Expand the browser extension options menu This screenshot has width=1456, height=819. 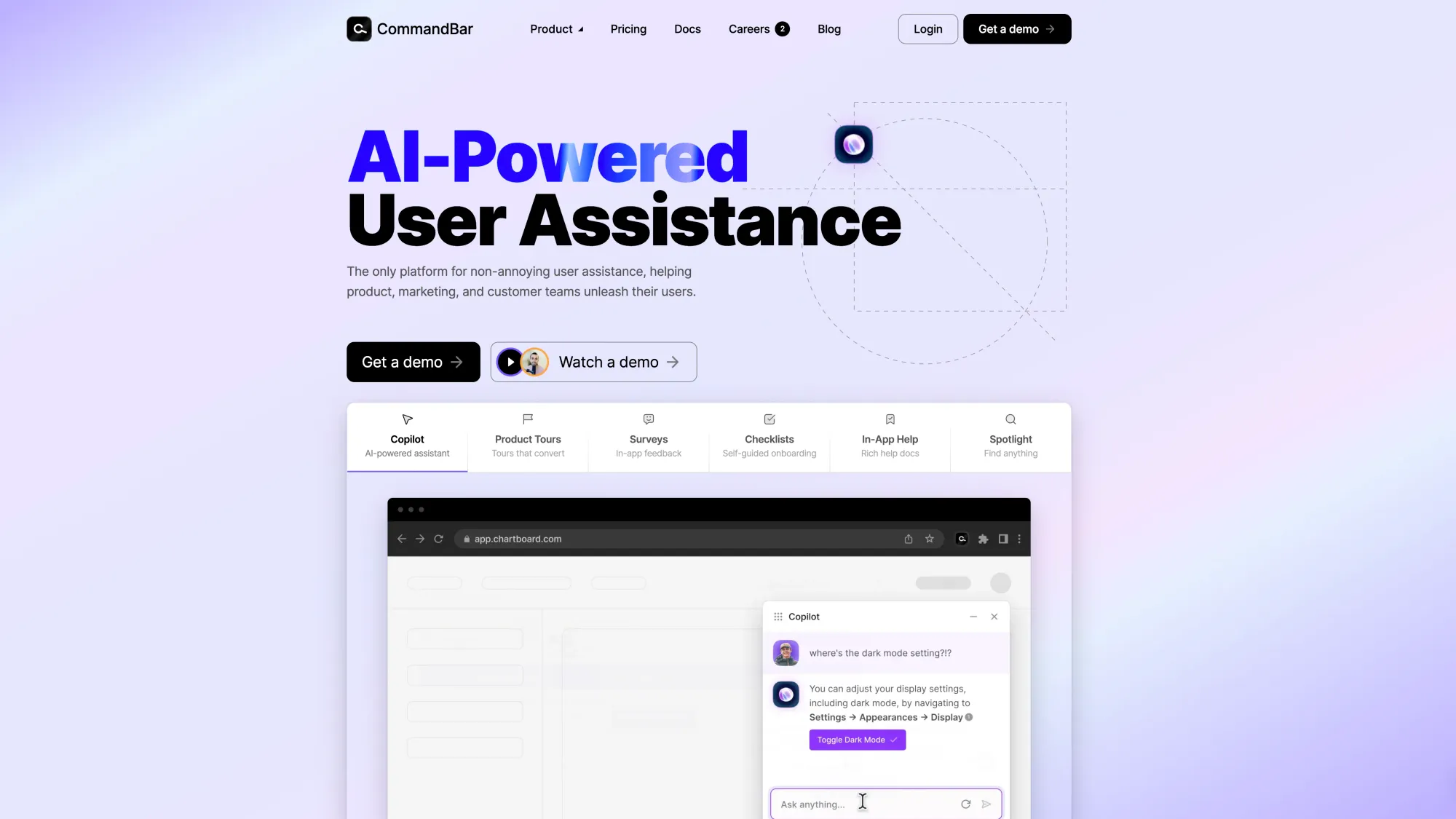(x=982, y=539)
